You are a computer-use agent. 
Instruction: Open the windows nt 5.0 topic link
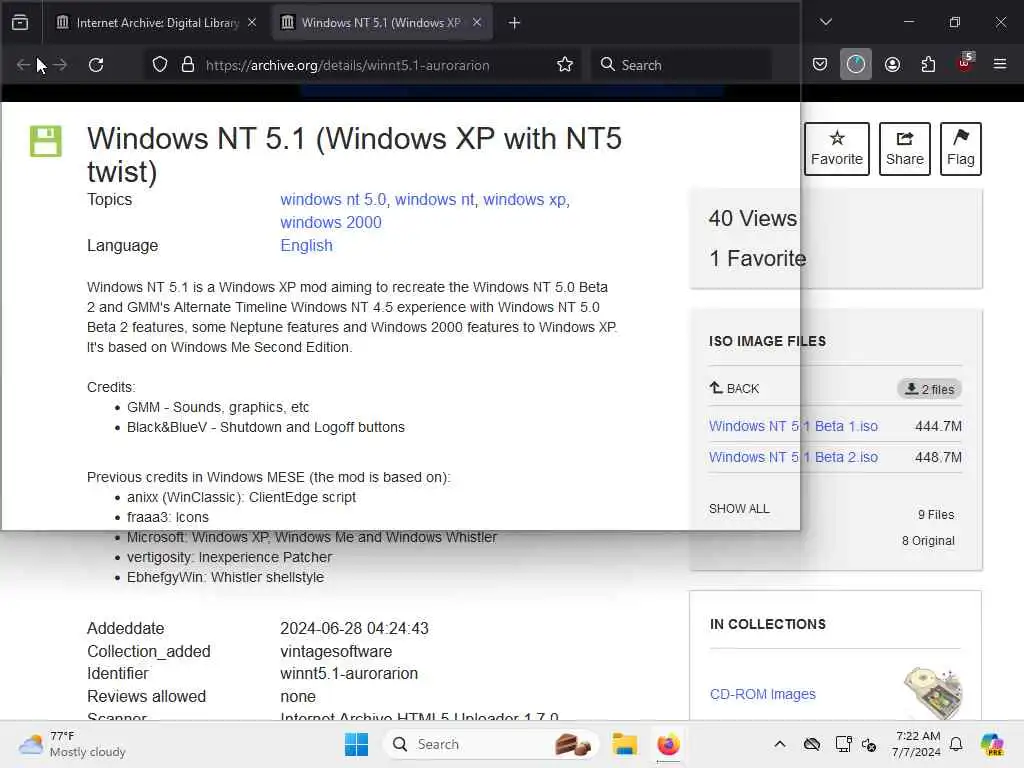point(333,199)
